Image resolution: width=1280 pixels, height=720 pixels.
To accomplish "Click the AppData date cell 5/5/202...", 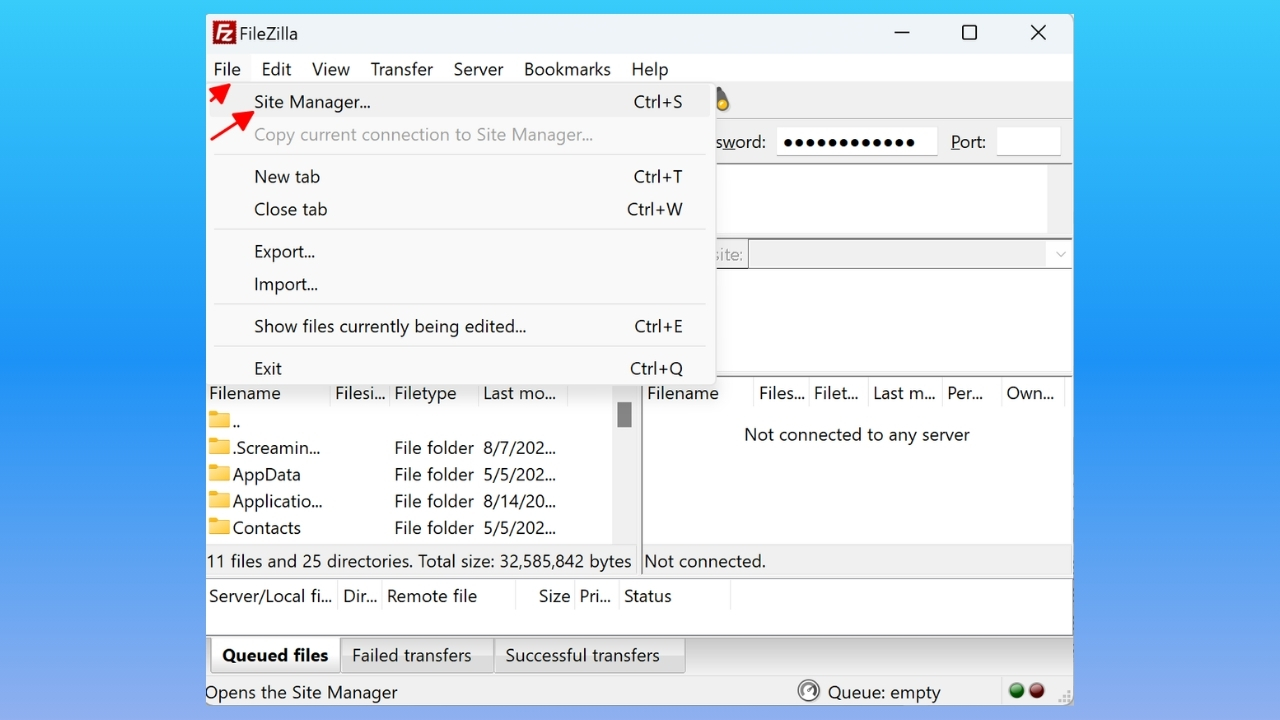I will (520, 474).
